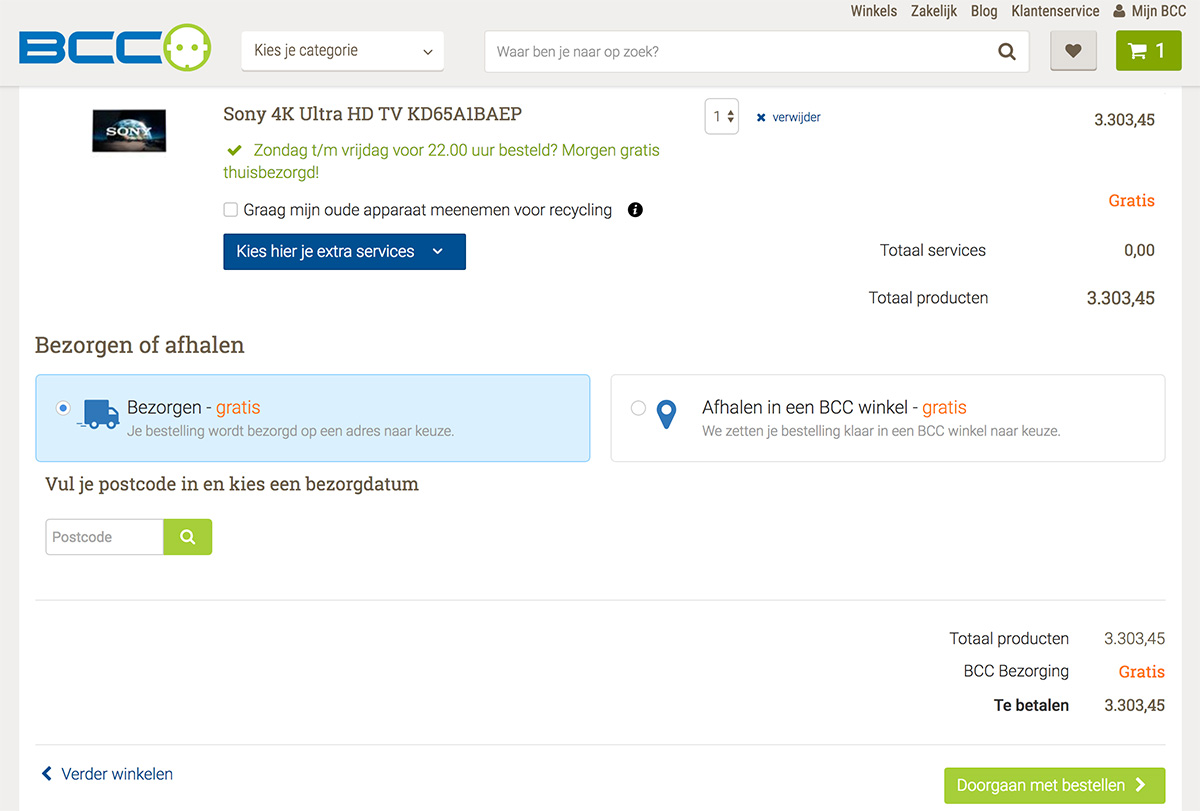Open Zakelijk in the top menu
Image resolution: width=1200 pixels, height=811 pixels.
(934, 12)
